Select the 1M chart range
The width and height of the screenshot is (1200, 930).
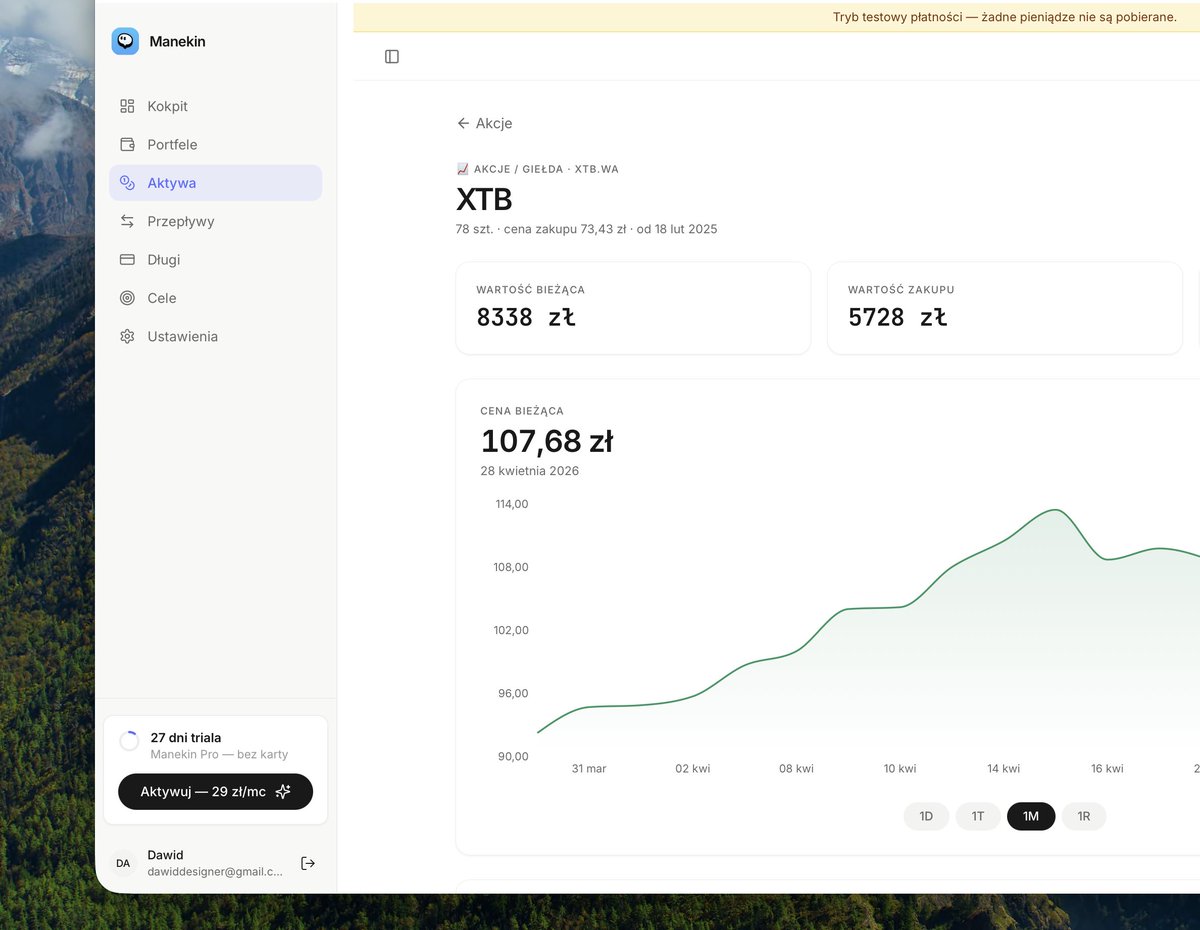(x=1031, y=816)
